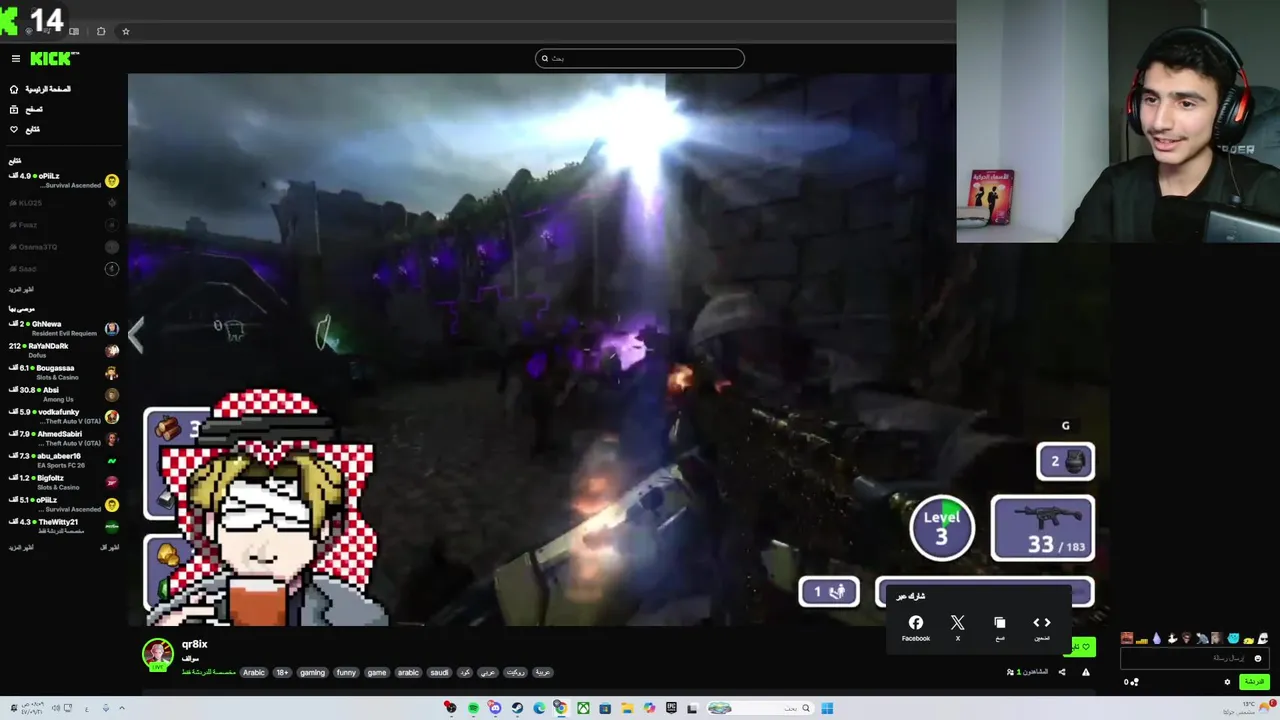Open recommended channel AhmedSabiri

coord(64,438)
